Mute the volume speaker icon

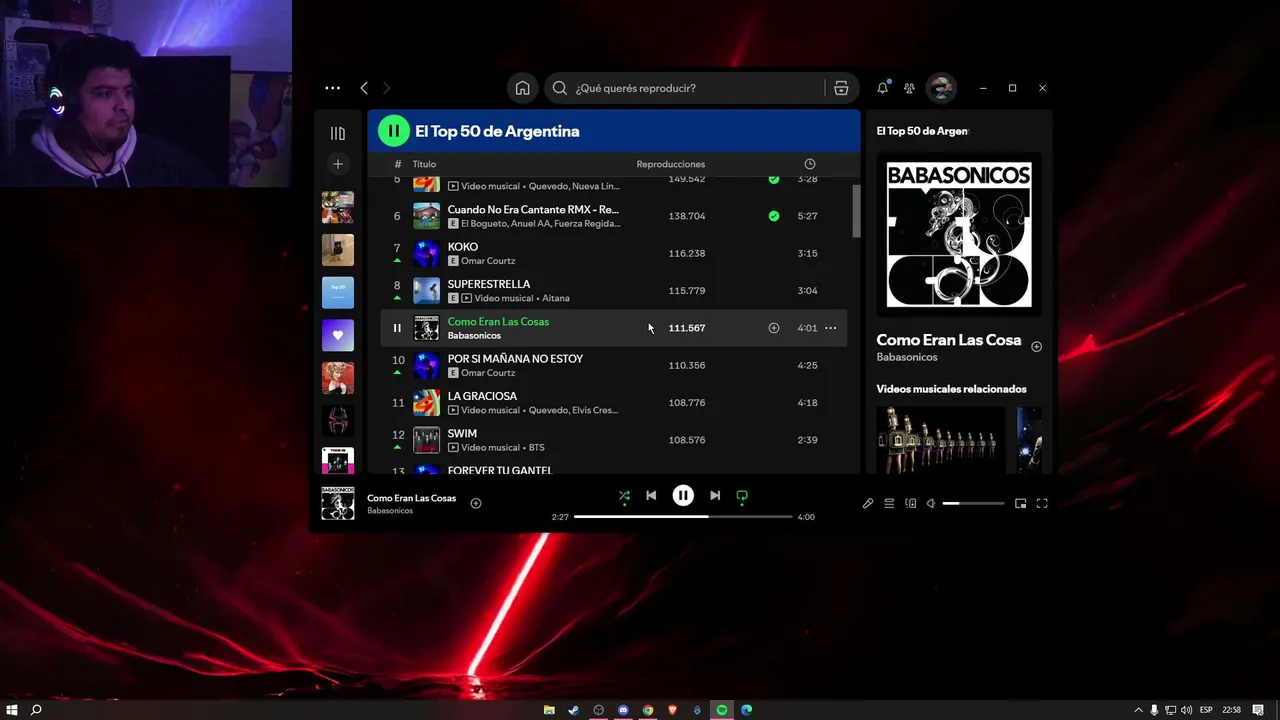(931, 504)
